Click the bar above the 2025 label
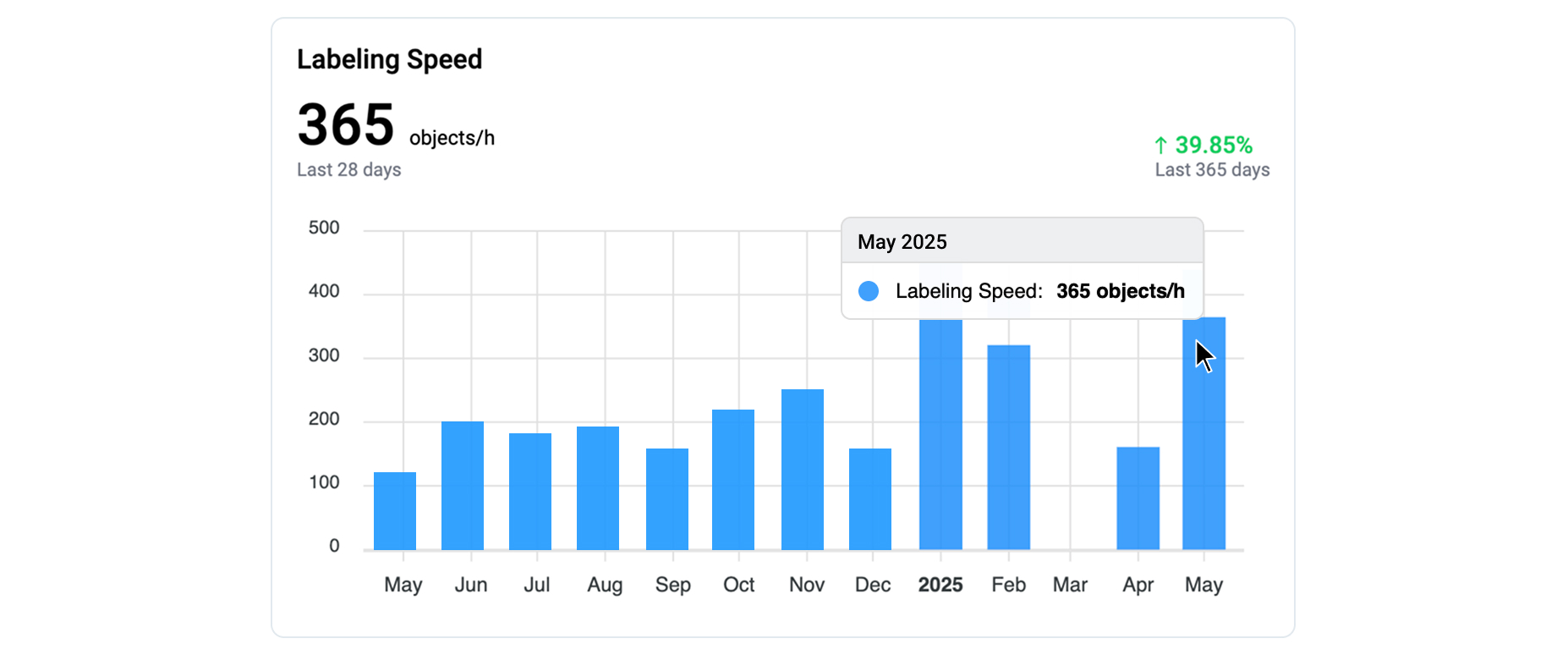Image resolution: width=1568 pixels, height=655 pixels. tap(940, 434)
